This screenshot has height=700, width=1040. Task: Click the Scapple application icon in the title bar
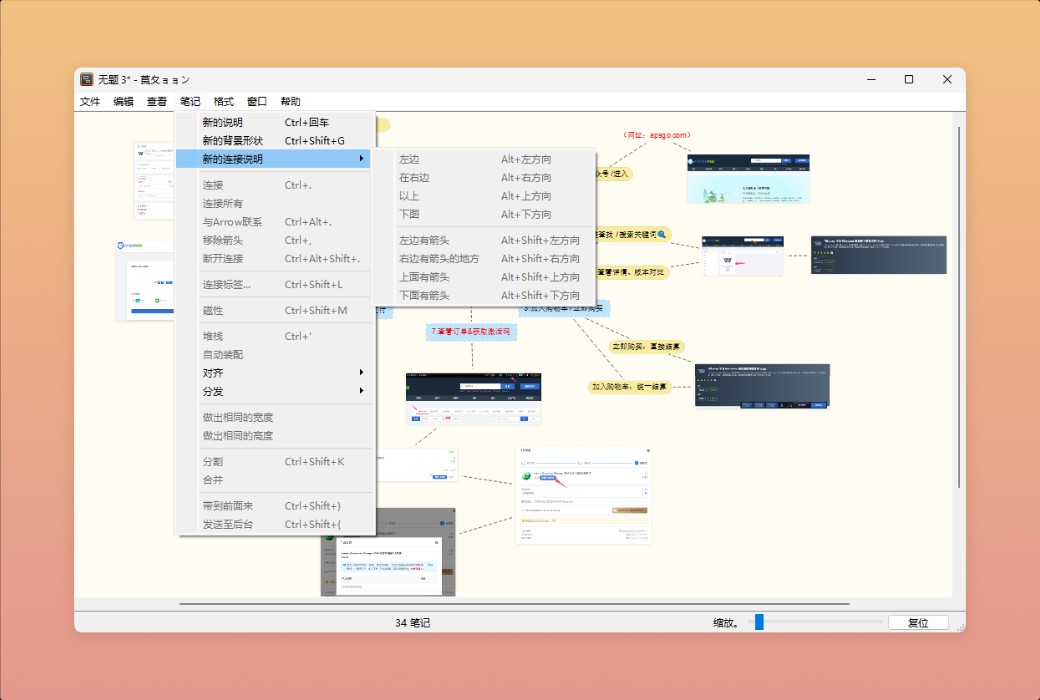[86, 79]
